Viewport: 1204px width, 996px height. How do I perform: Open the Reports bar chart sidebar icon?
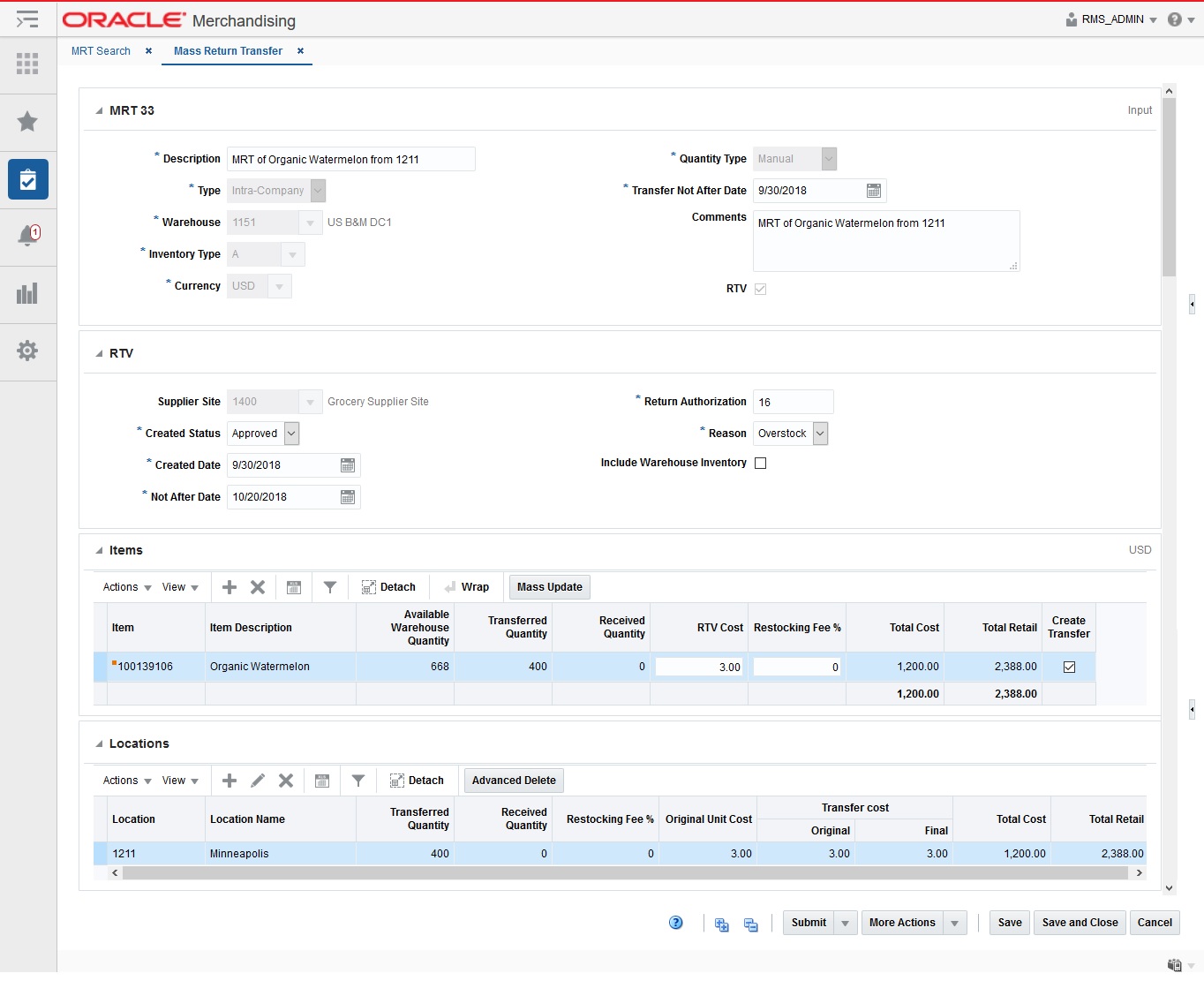coord(27,294)
